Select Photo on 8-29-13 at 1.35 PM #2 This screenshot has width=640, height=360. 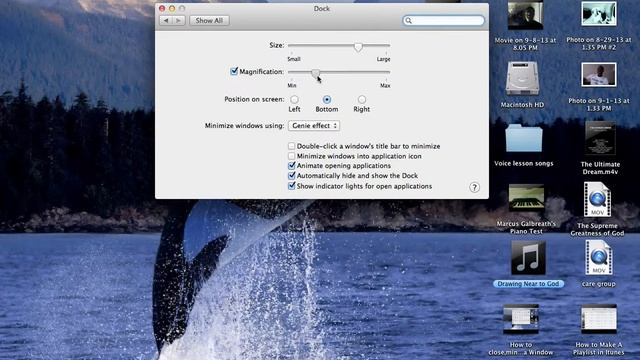tap(599, 13)
